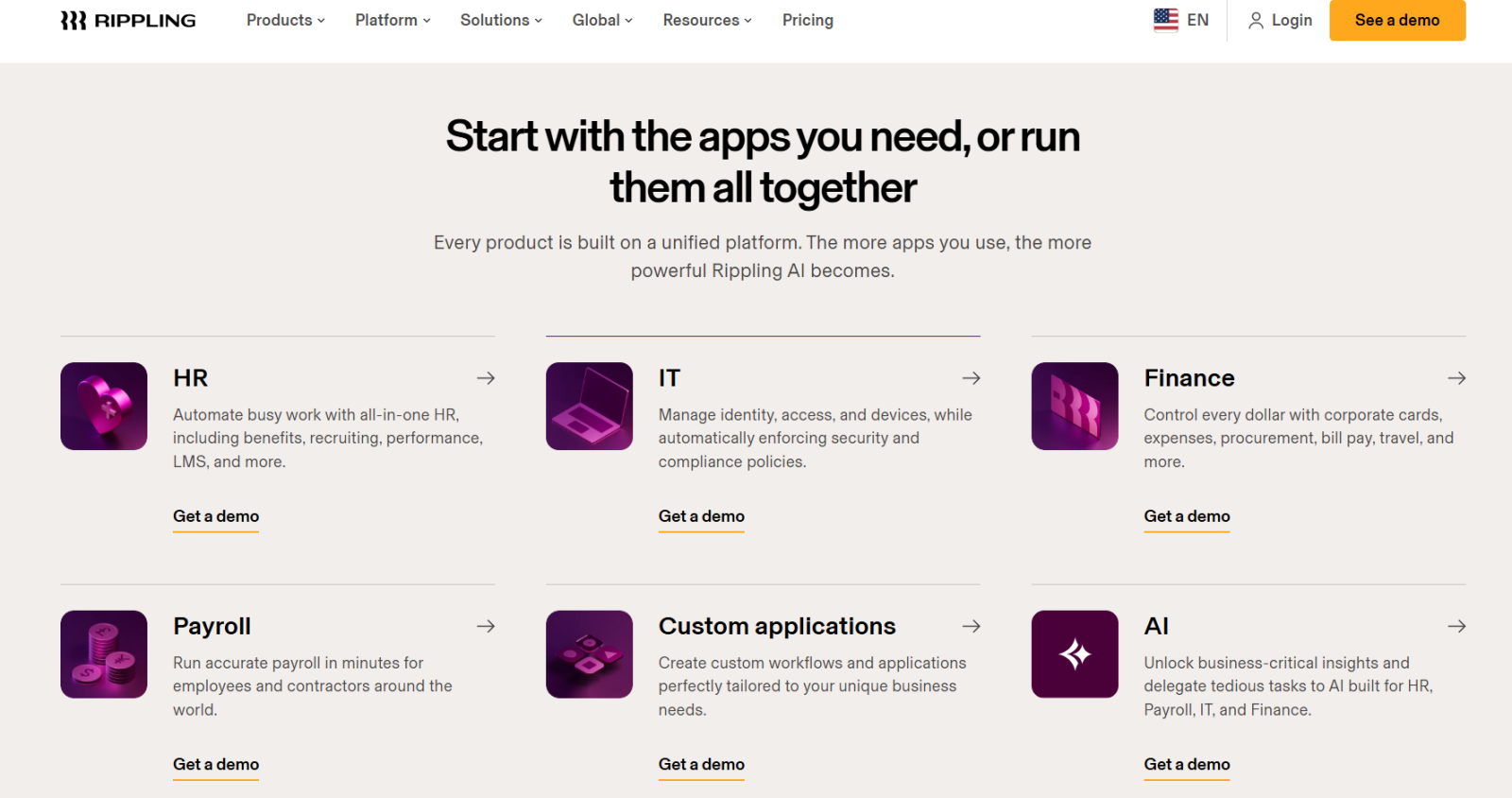
Task: Get a demo for Payroll
Action: [215, 764]
